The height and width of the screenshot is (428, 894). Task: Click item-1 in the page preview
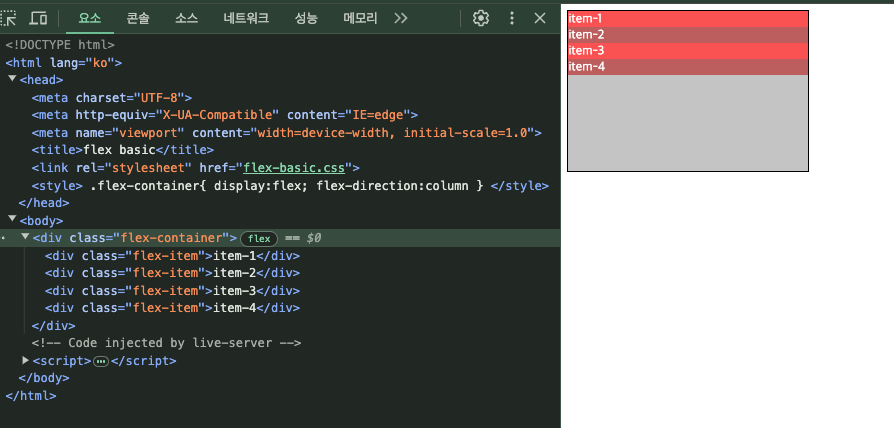click(x=688, y=19)
